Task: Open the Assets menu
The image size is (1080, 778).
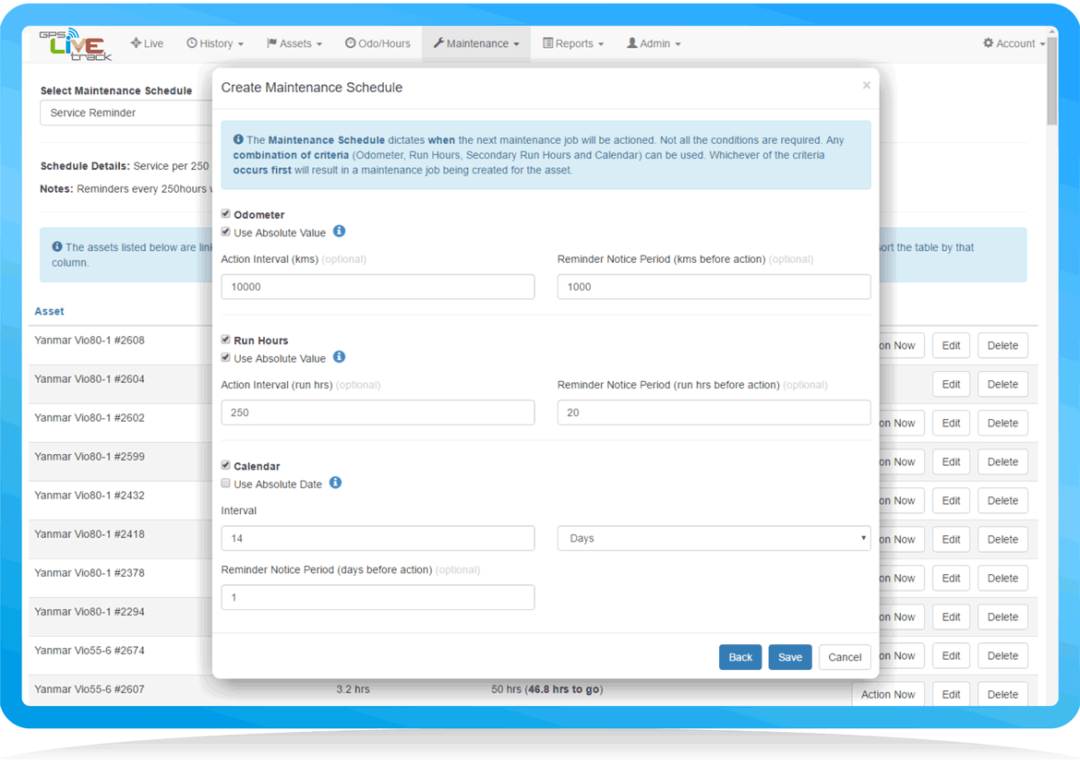Action: tap(294, 44)
